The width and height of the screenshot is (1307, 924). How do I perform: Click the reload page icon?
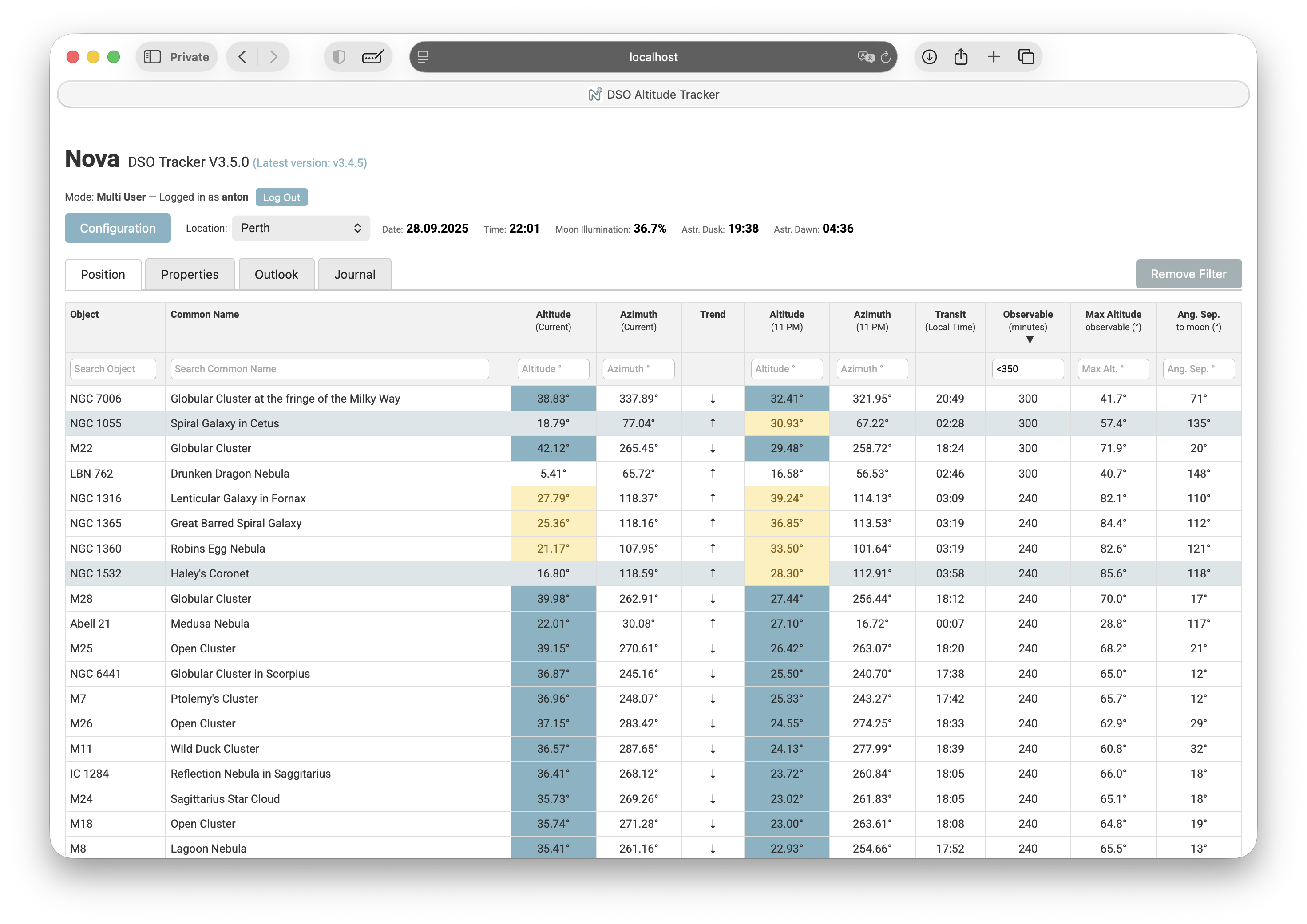pyautogui.click(x=886, y=57)
